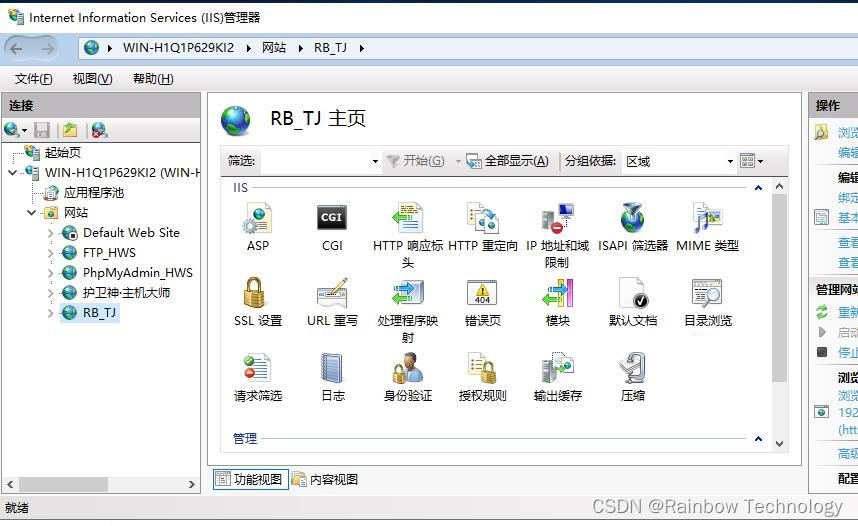Open 请求筛选 feature
Screen dimensions: 858x526
pyautogui.click(x=258, y=377)
